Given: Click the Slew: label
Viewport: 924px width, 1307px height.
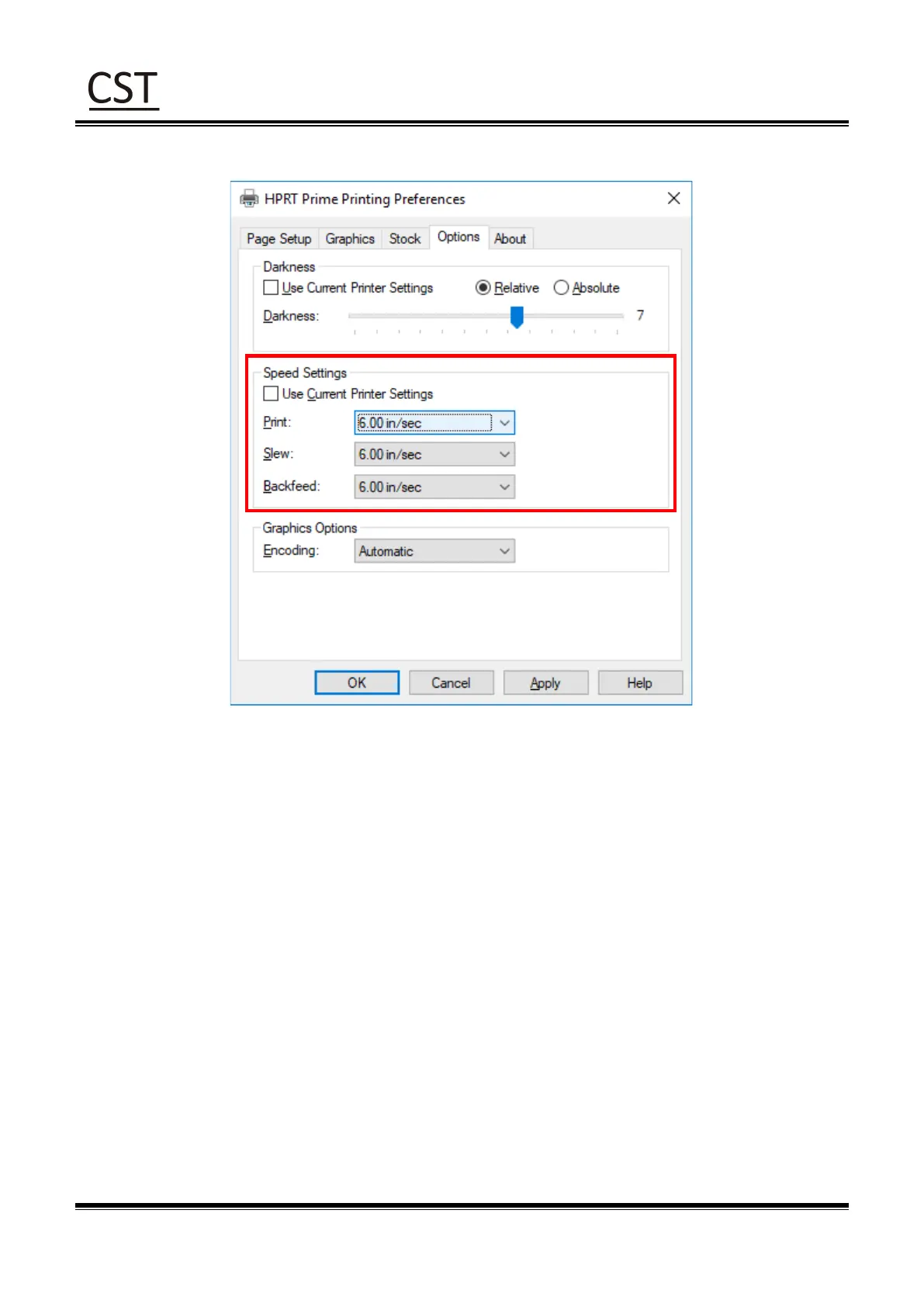Looking at the screenshot, I should coord(279,453).
